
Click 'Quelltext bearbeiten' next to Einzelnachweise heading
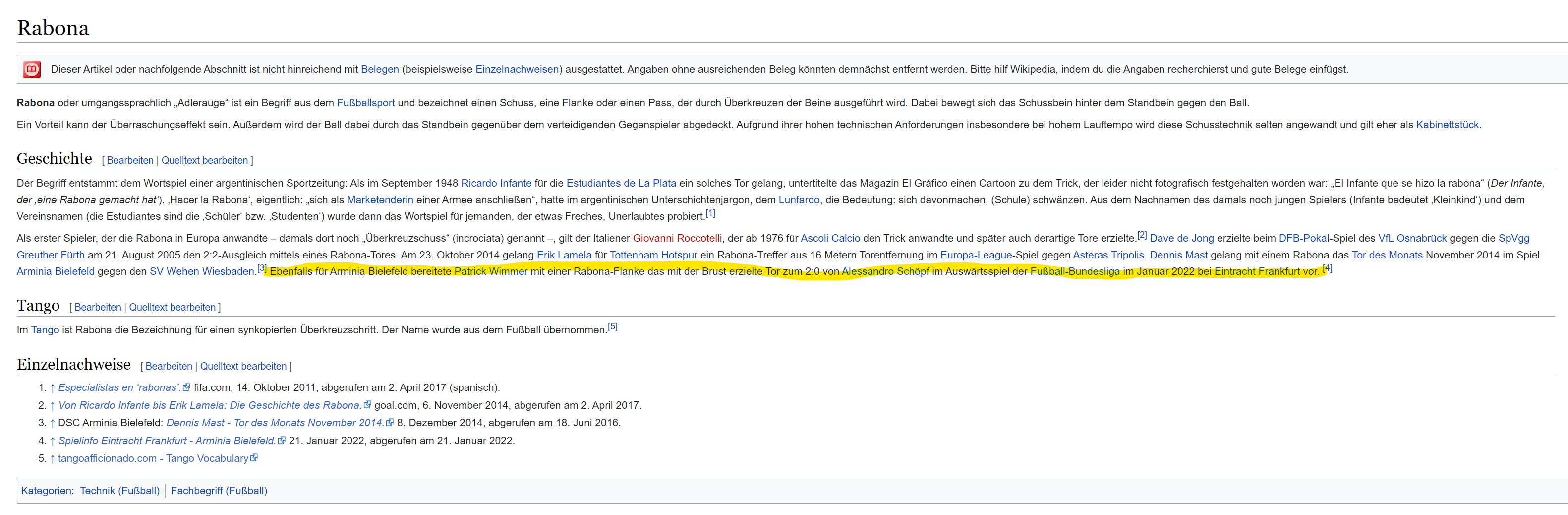point(243,366)
